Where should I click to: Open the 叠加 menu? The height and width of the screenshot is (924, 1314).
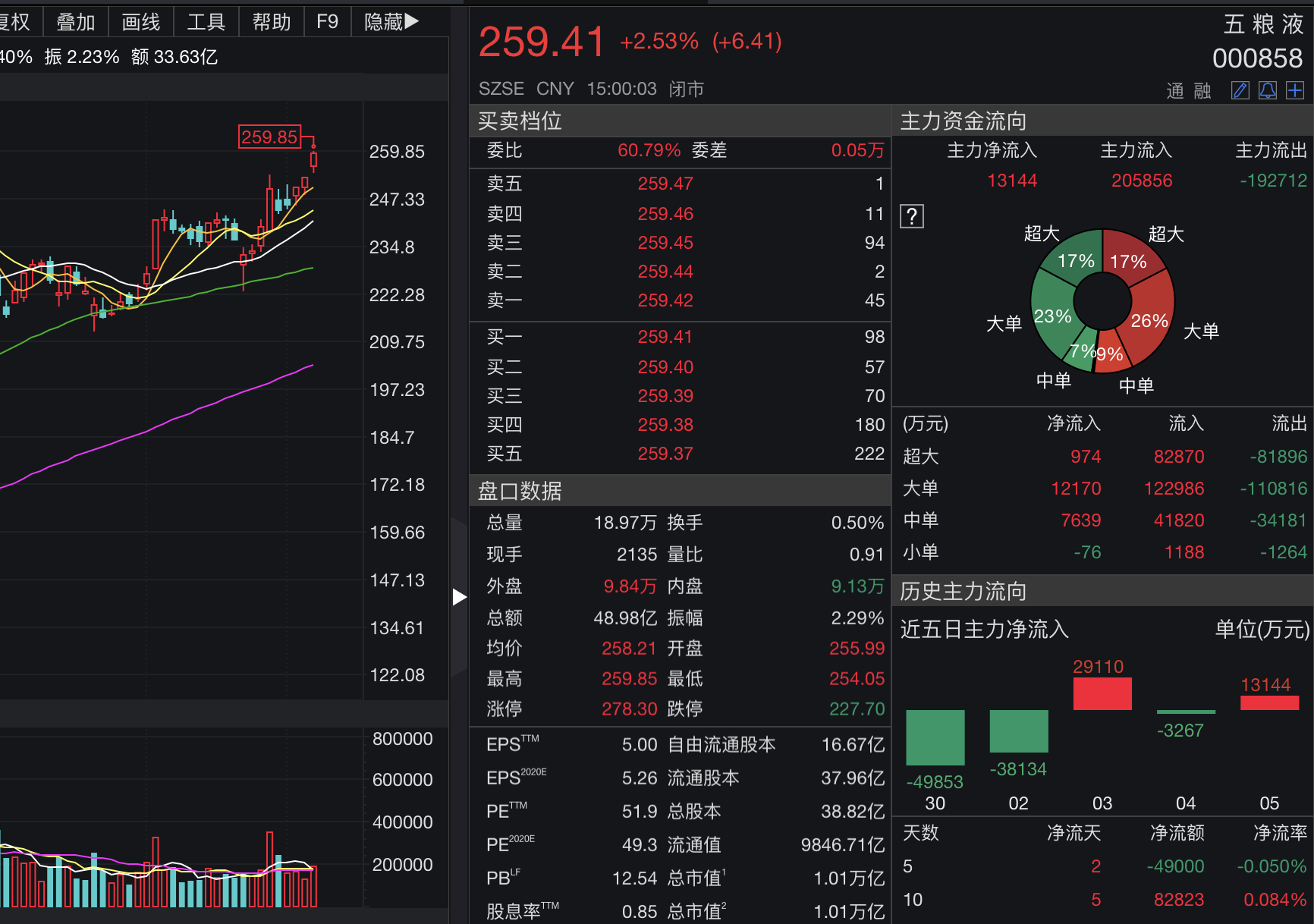[x=76, y=22]
